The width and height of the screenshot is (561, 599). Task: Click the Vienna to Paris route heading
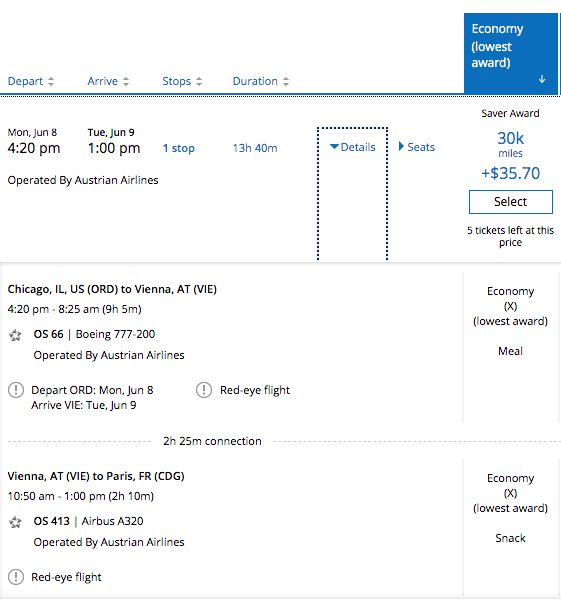tap(96, 476)
